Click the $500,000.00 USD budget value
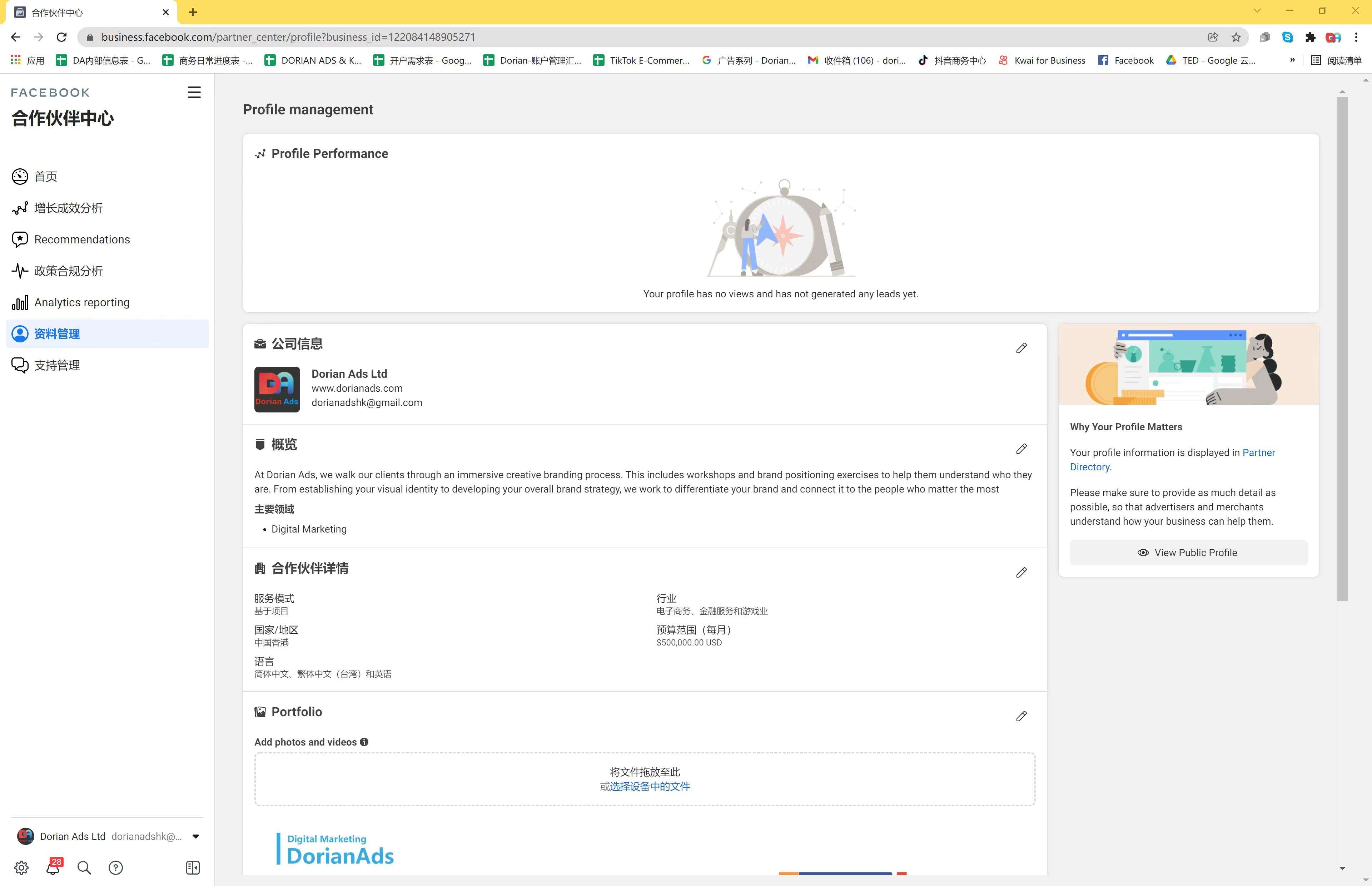Screen dimensions: 1372x886 (x=689, y=643)
